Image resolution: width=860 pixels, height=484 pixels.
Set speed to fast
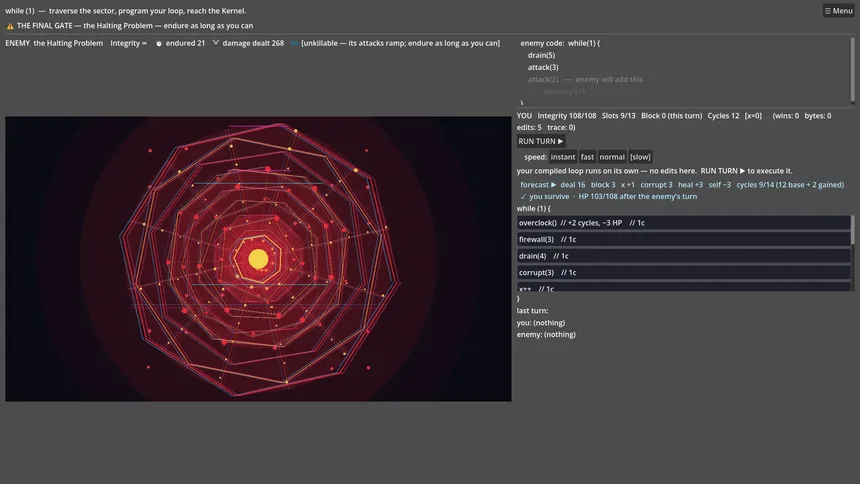[x=587, y=157]
